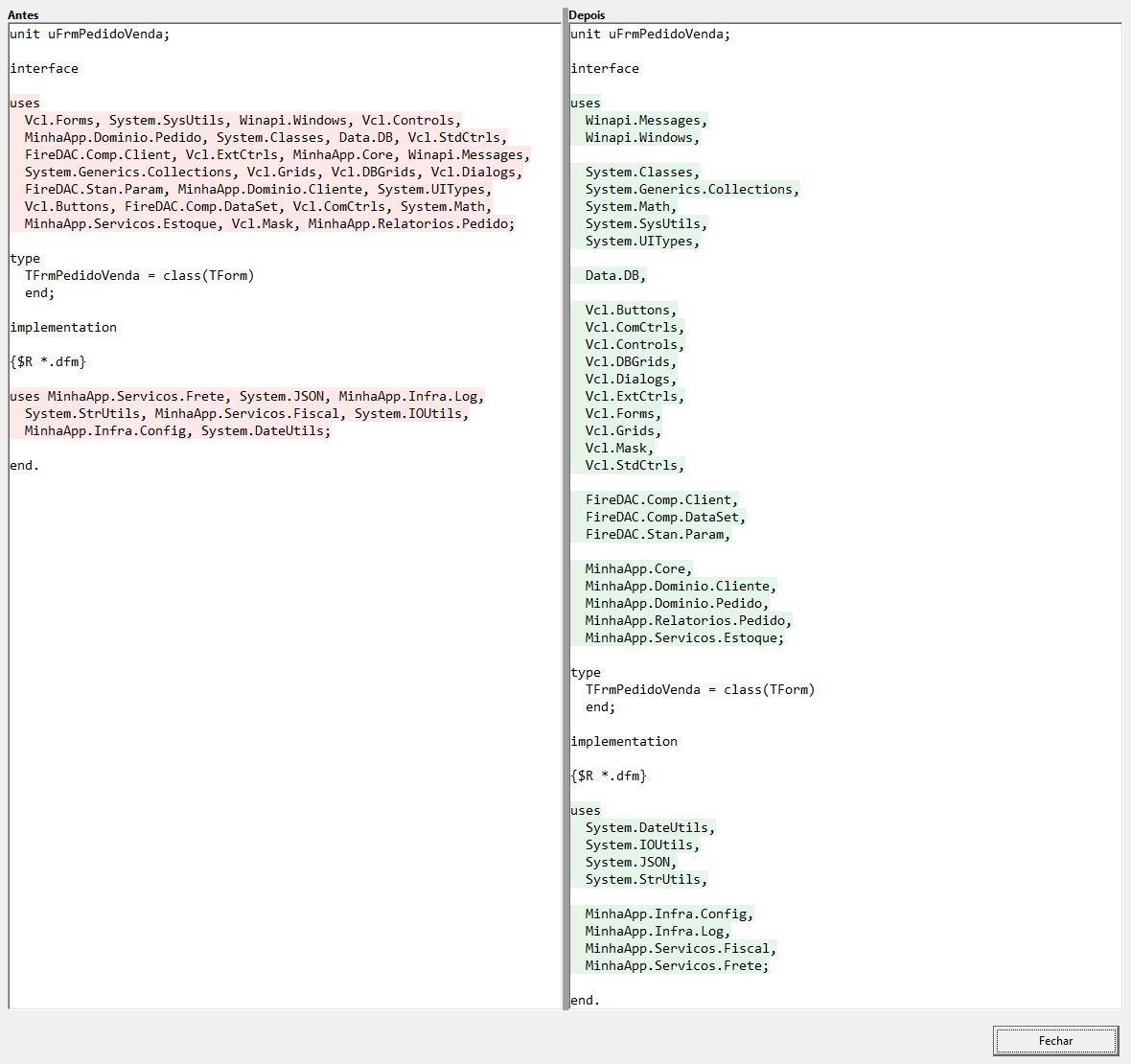Click the line starting "Vcl.Buttons, FireDAC.Comp.DataSet"
The width and height of the screenshot is (1131, 1064).
click(258, 207)
